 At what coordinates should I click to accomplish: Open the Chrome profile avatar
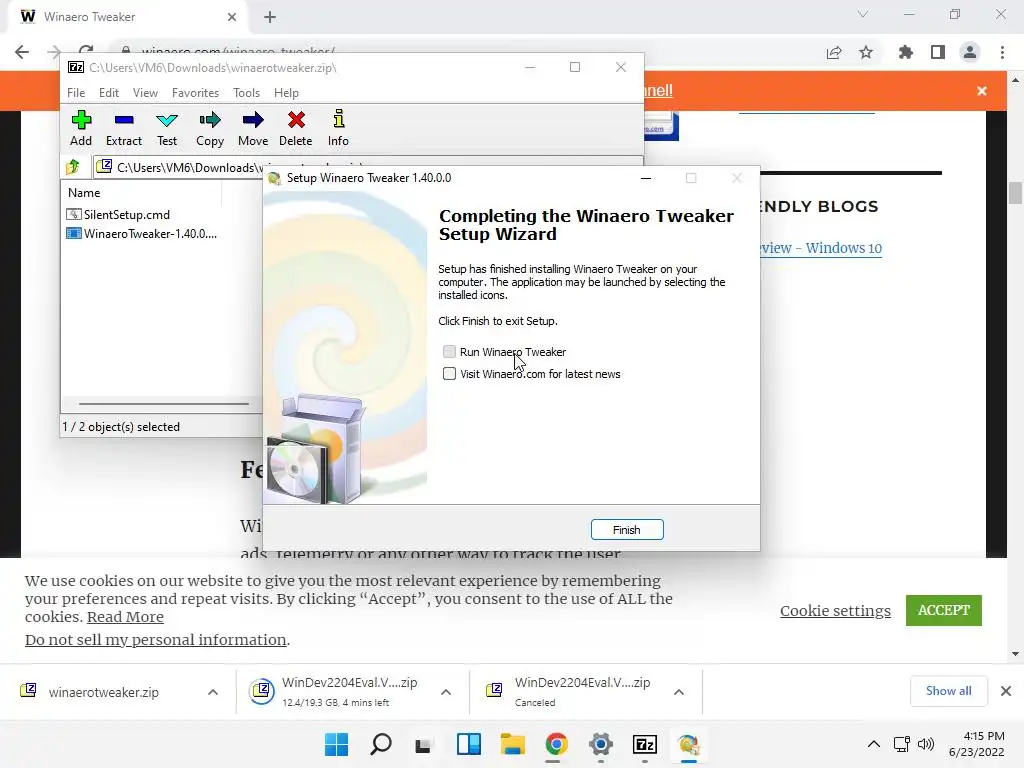(970, 52)
